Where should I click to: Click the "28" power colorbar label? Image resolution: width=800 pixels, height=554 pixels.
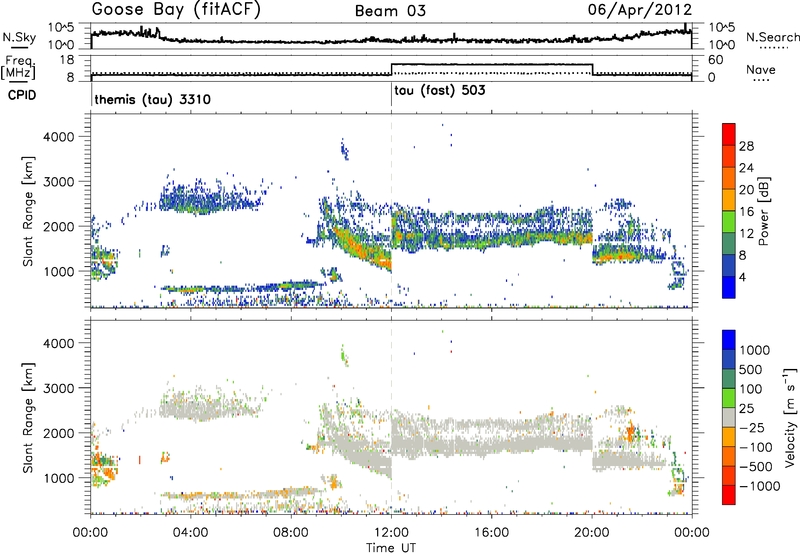746,146
